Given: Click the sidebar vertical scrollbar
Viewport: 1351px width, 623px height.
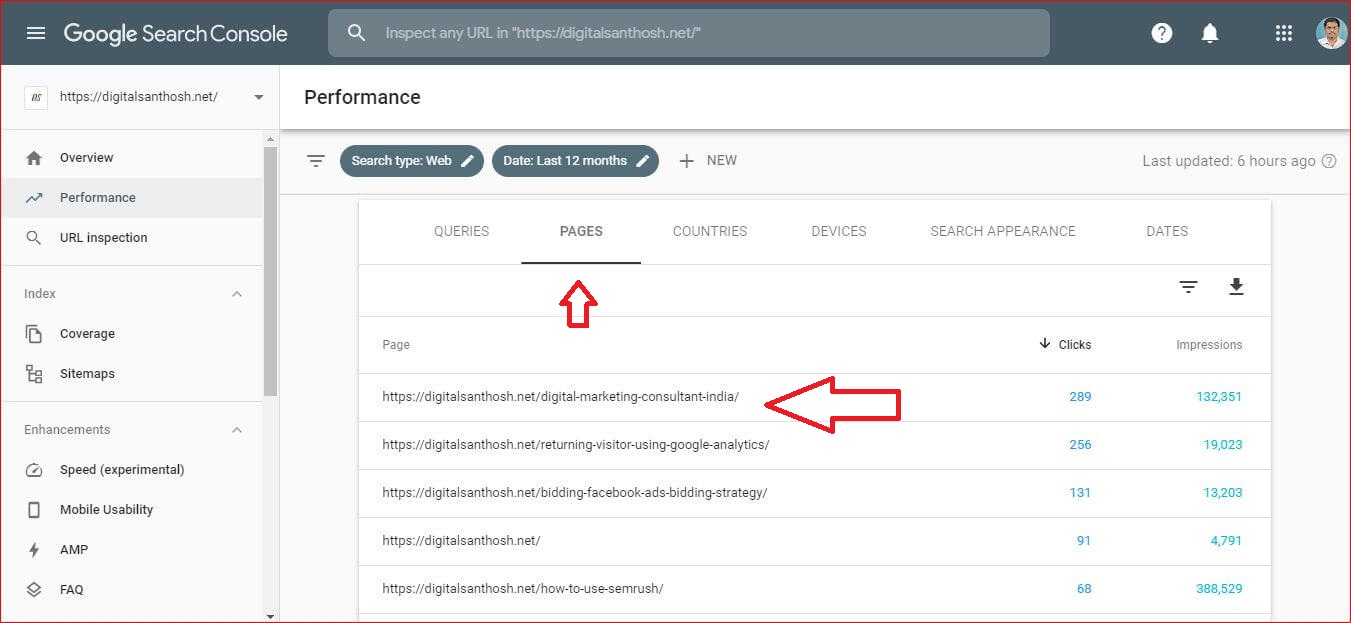Looking at the screenshot, I should click(270, 270).
